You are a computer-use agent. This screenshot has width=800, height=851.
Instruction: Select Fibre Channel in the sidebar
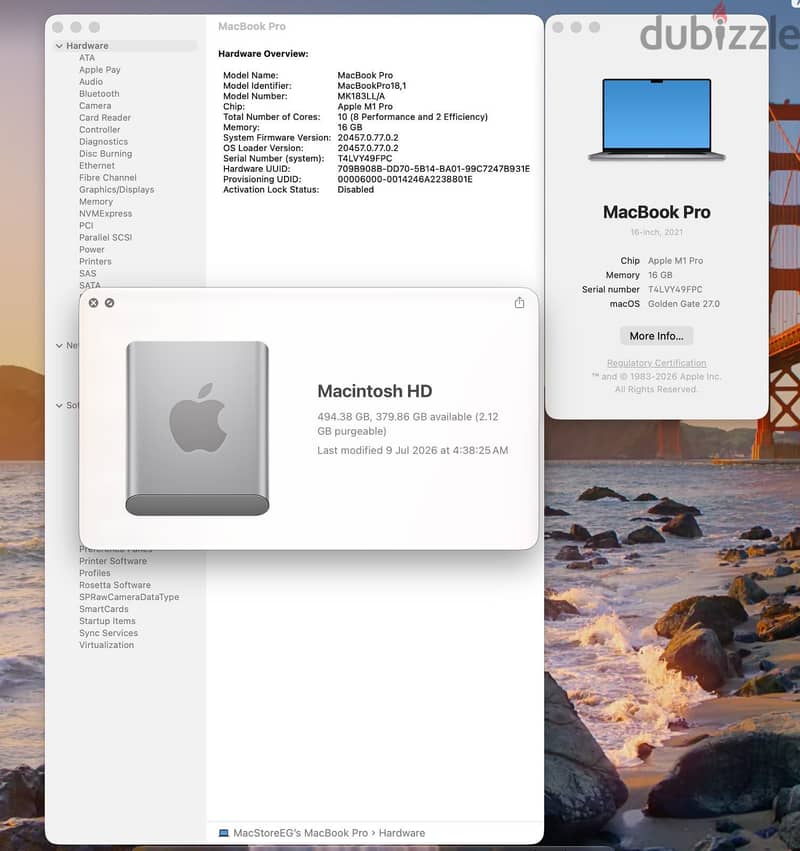tap(108, 177)
